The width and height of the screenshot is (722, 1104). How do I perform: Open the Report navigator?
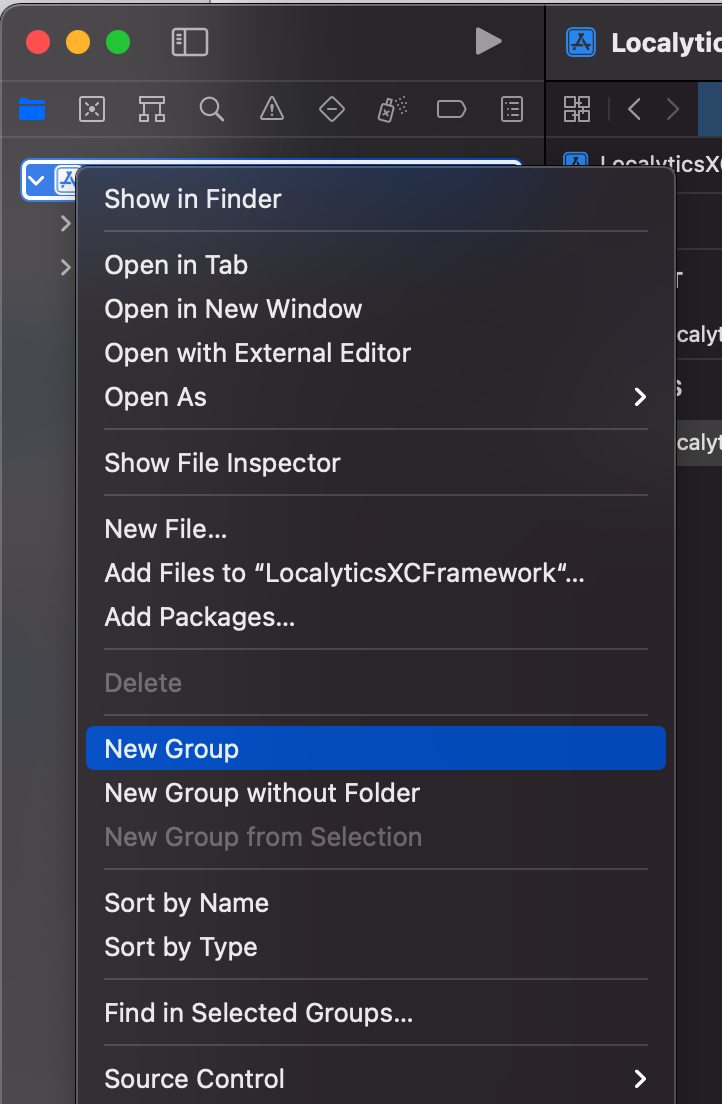512,109
